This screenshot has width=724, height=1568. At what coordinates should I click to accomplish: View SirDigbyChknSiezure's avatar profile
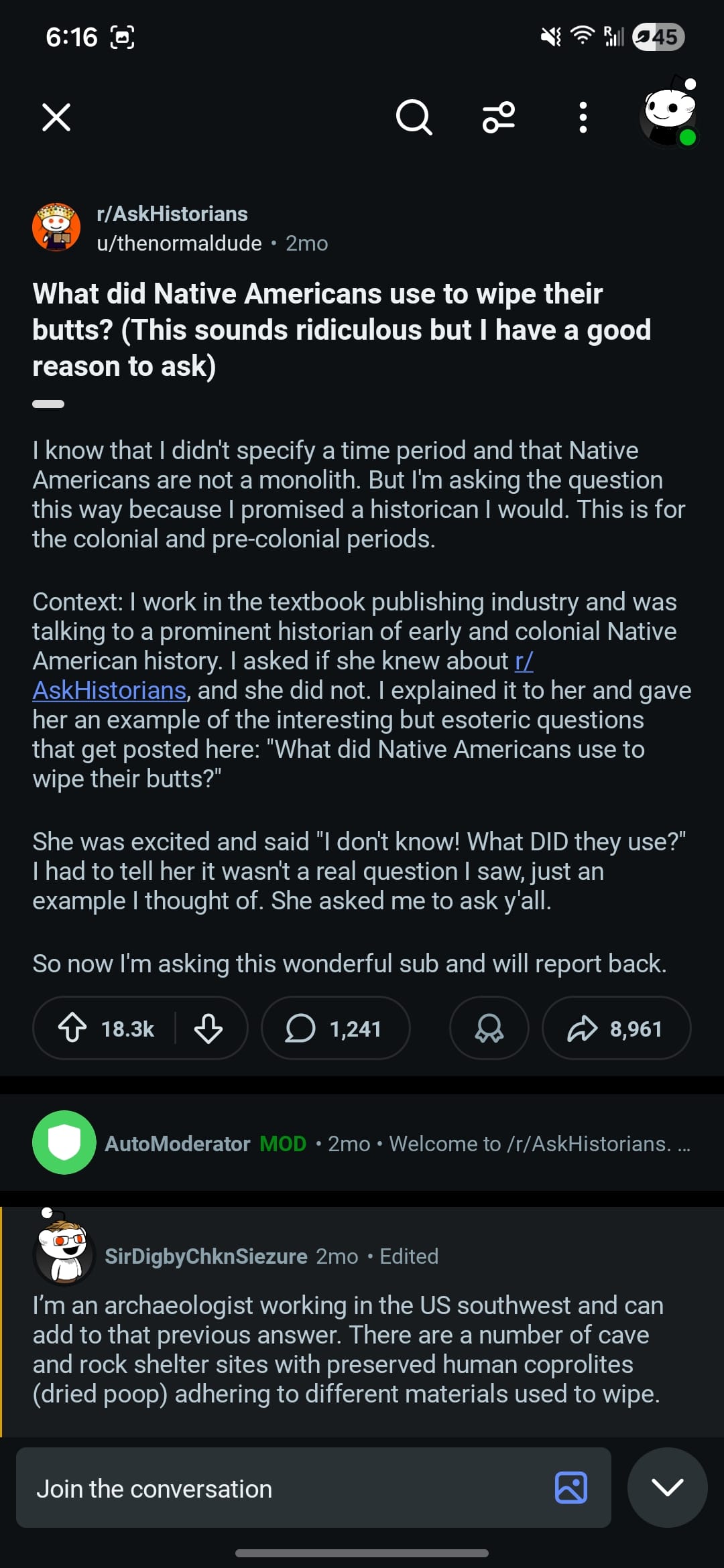coord(64,1253)
